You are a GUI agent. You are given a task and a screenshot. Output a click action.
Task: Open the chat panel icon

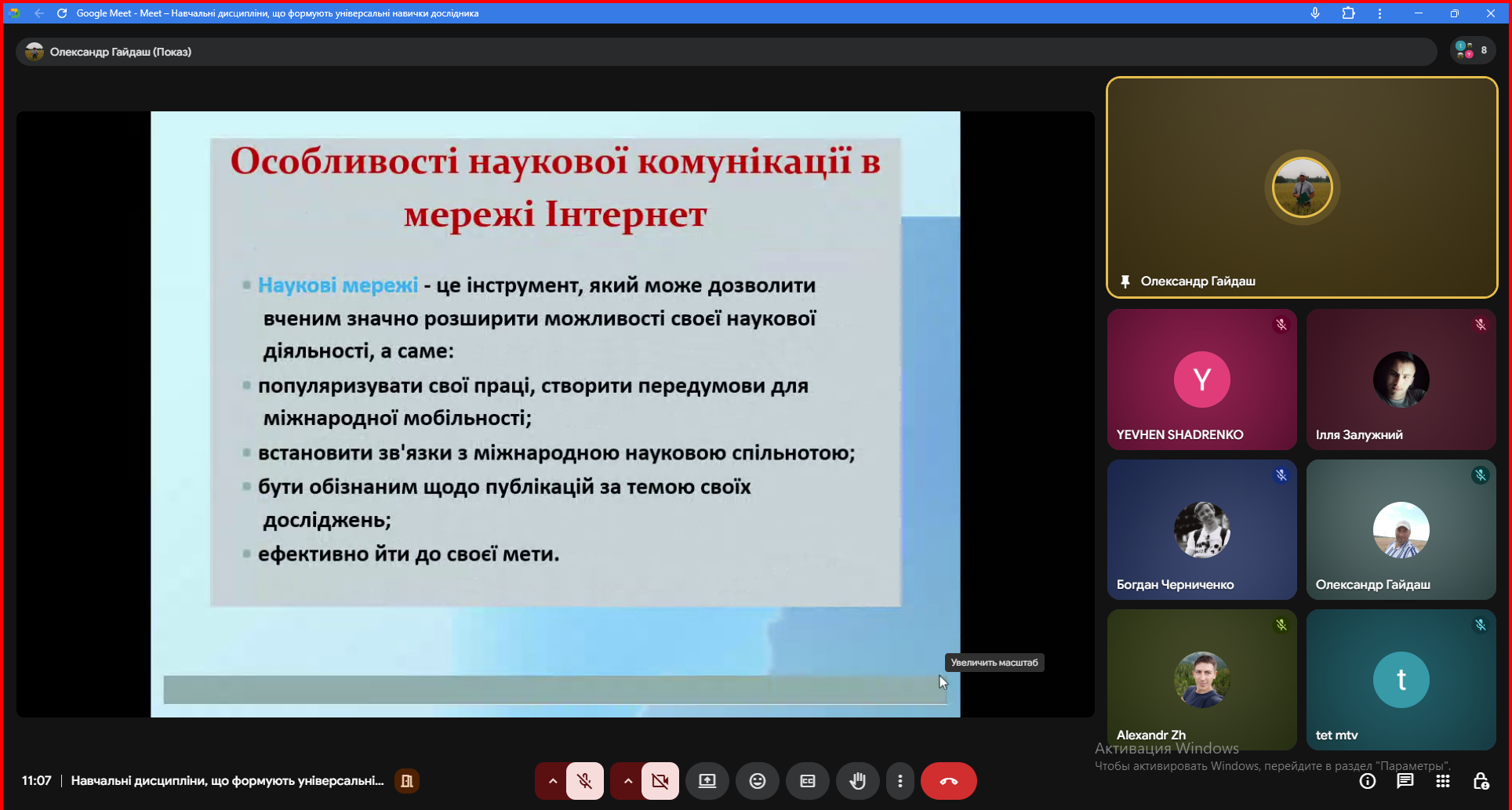1405,781
